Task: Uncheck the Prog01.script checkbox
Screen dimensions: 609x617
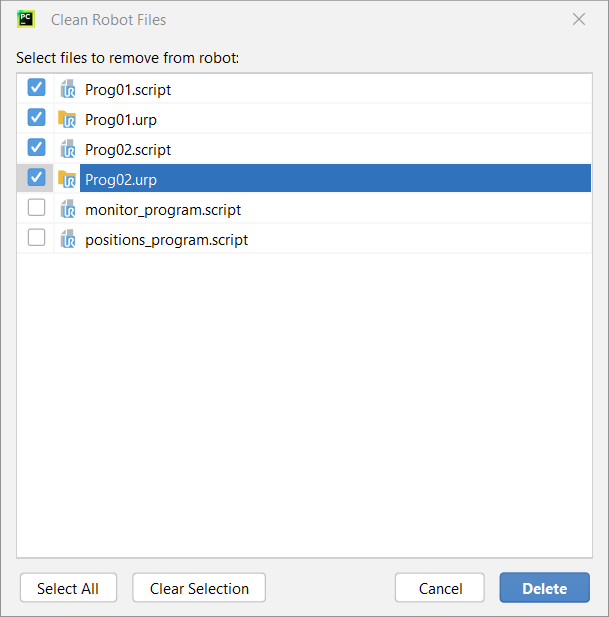Action: (x=36, y=87)
